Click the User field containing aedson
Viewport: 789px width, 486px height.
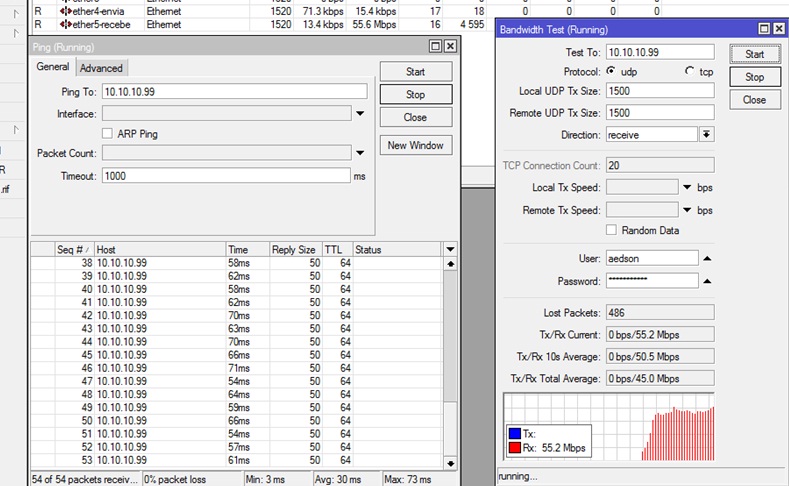[x=652, y=258]
